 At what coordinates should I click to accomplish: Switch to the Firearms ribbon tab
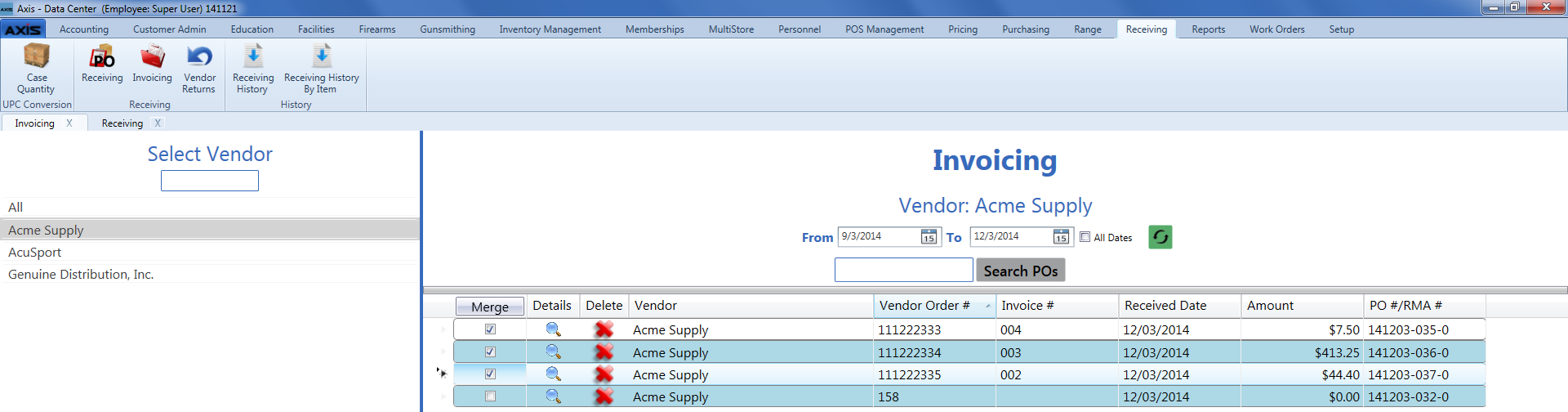(377, 29)
